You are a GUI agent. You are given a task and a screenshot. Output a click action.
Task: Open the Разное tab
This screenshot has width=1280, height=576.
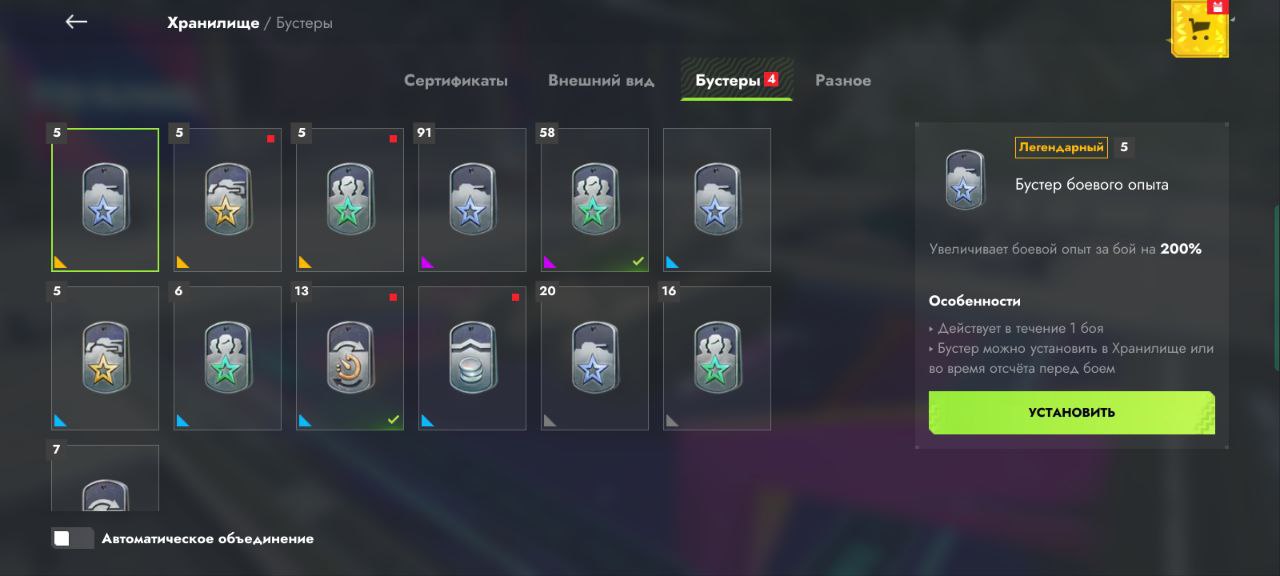(x=843, y=80)
